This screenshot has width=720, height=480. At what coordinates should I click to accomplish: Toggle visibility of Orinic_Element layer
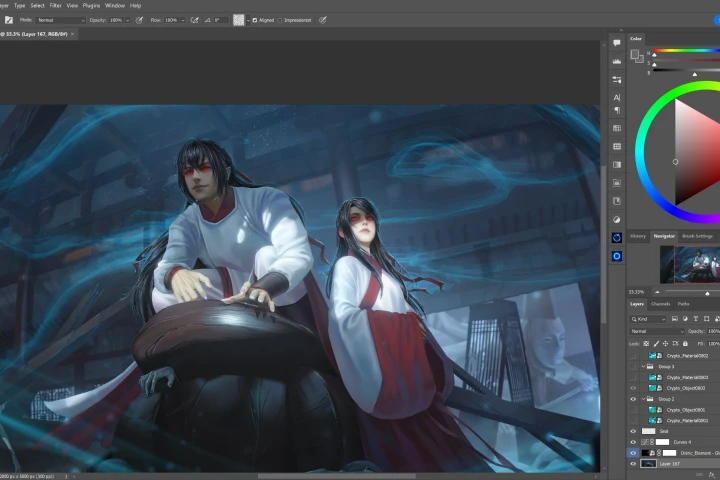click(x=633, y=453)
